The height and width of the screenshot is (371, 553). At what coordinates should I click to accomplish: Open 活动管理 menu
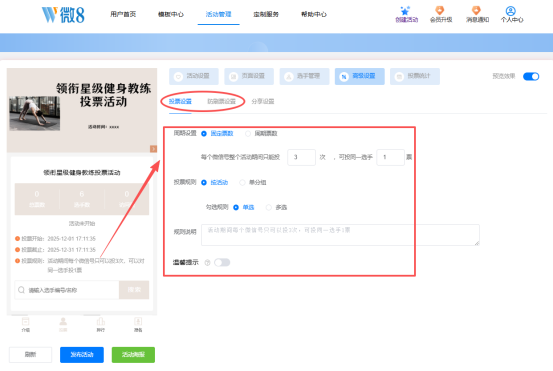pos(218,14)
